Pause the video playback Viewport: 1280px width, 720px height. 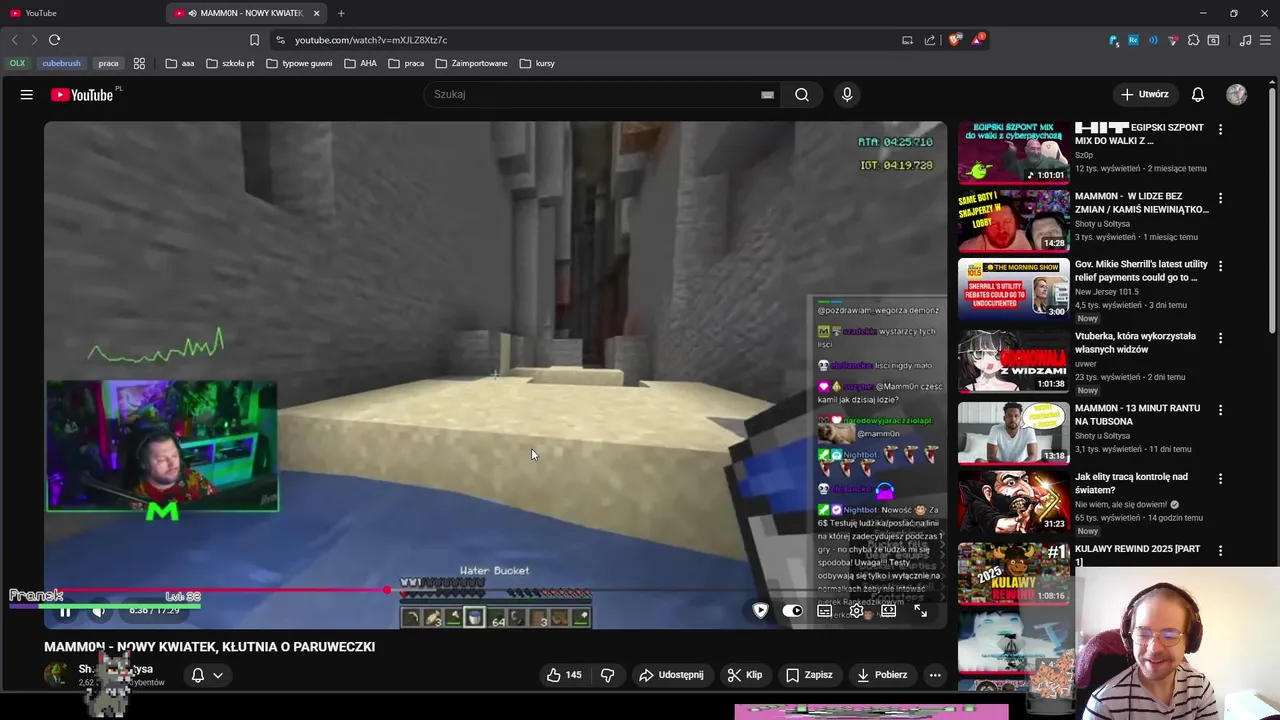65,611
